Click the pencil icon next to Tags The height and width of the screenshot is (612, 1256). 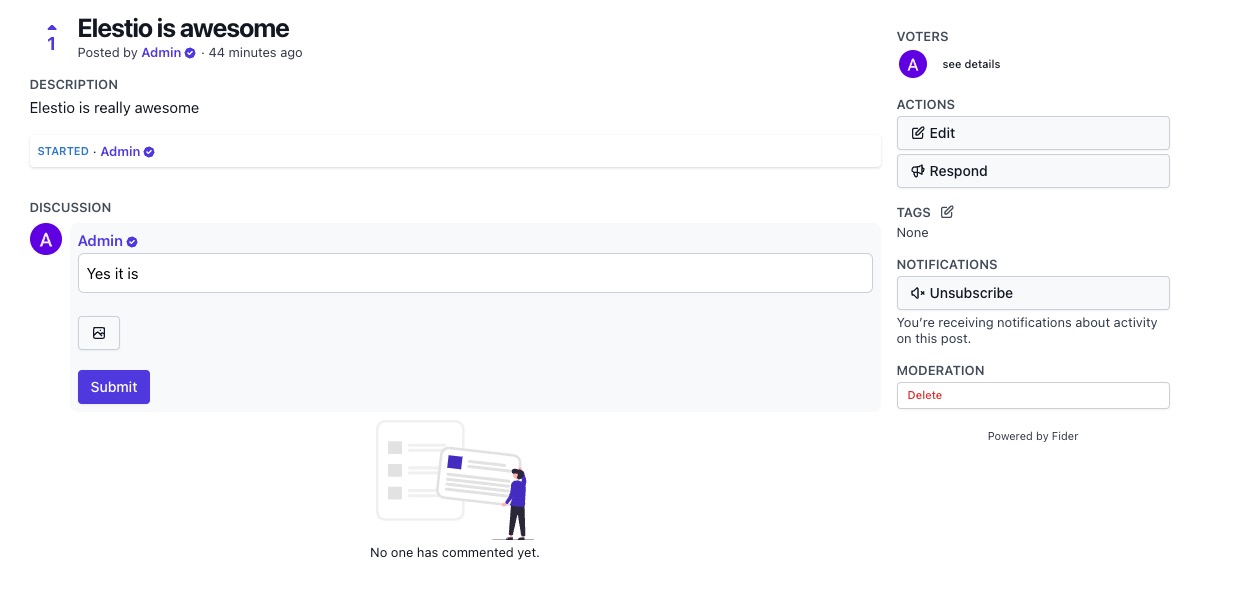[x=946, y=211]
